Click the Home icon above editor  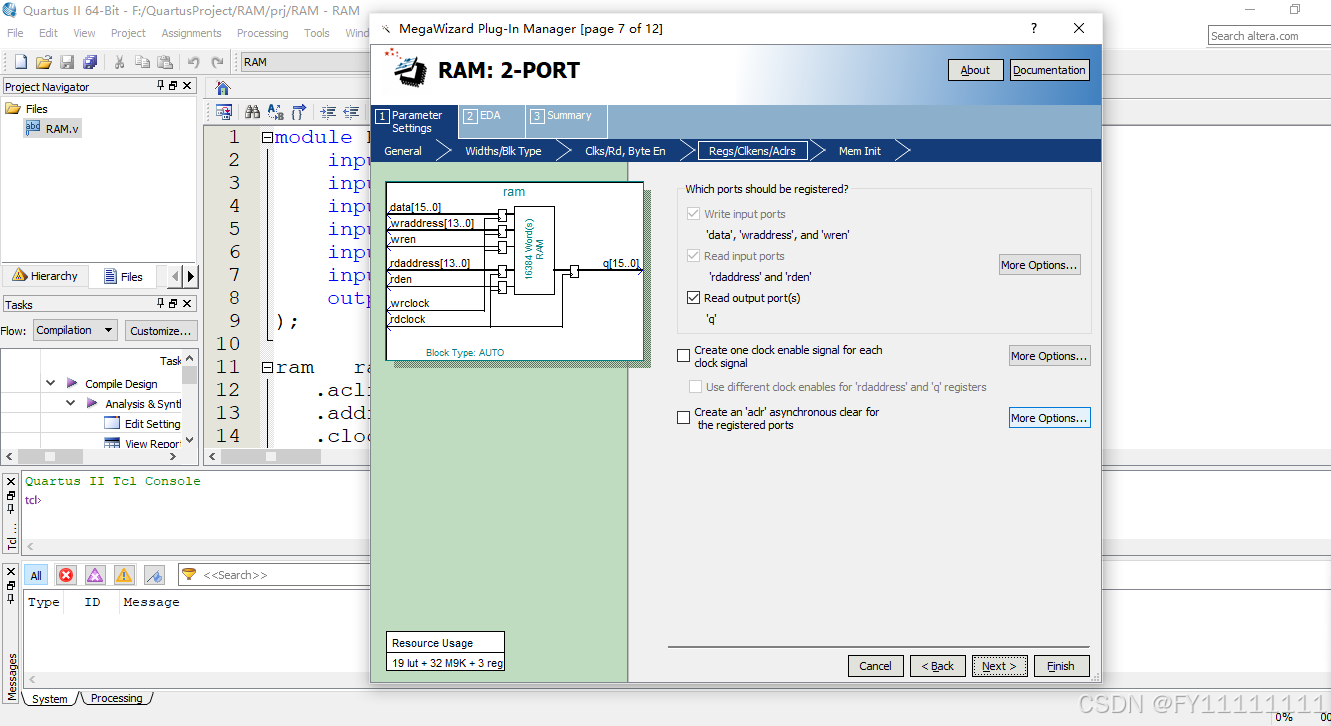point(223,88)
